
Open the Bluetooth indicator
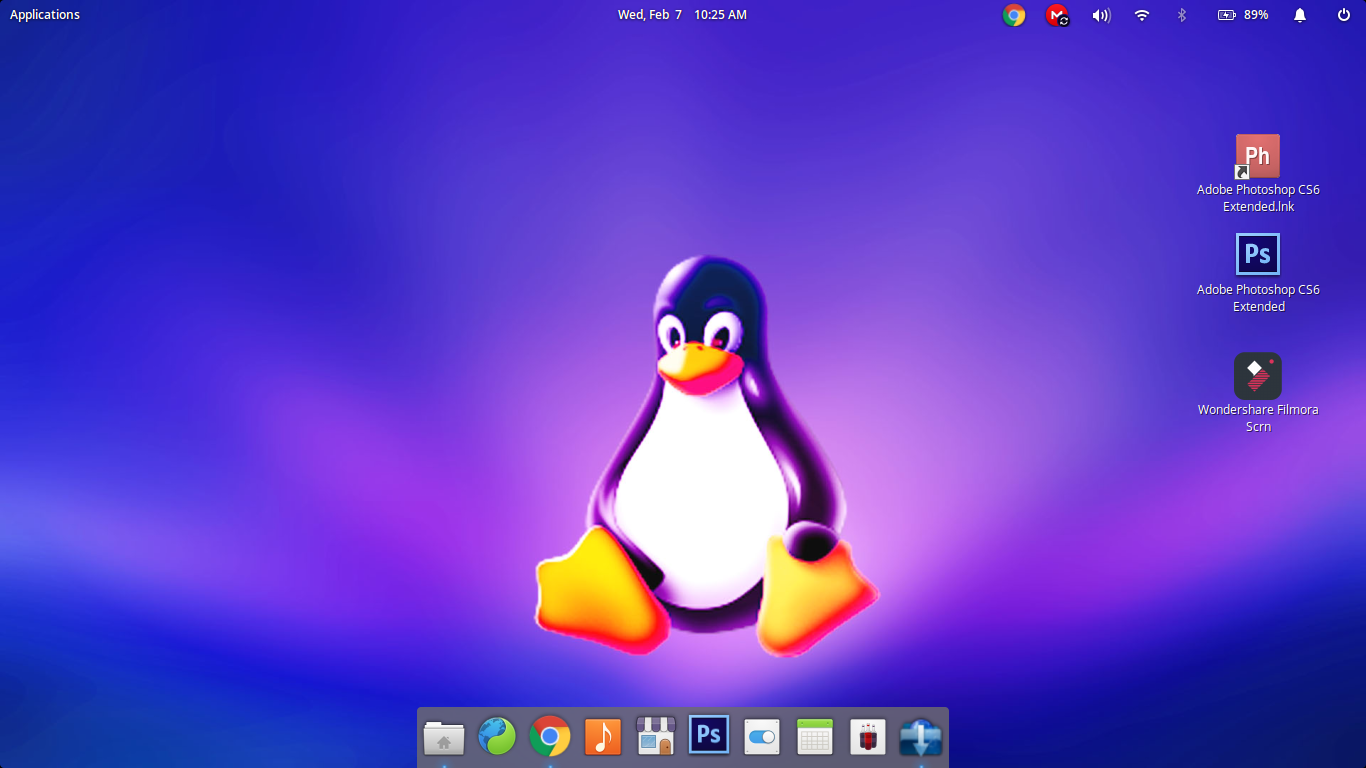coord(1181,15)
